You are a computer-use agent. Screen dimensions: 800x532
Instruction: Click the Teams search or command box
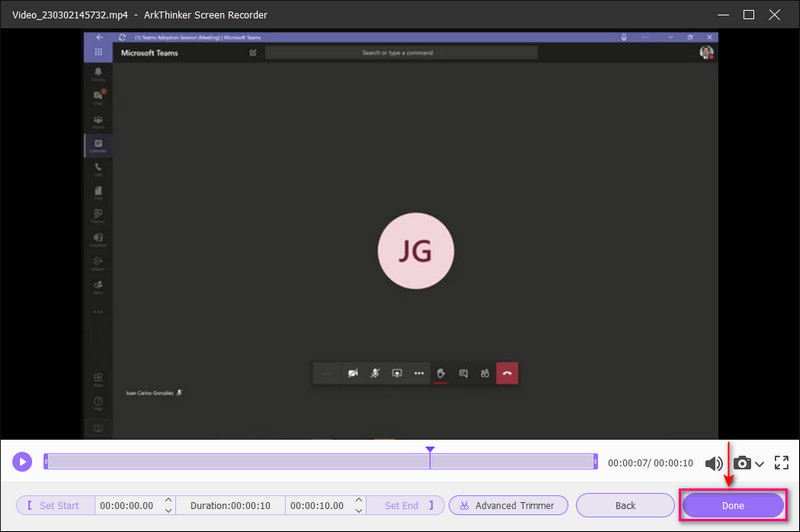pos(401,53)
